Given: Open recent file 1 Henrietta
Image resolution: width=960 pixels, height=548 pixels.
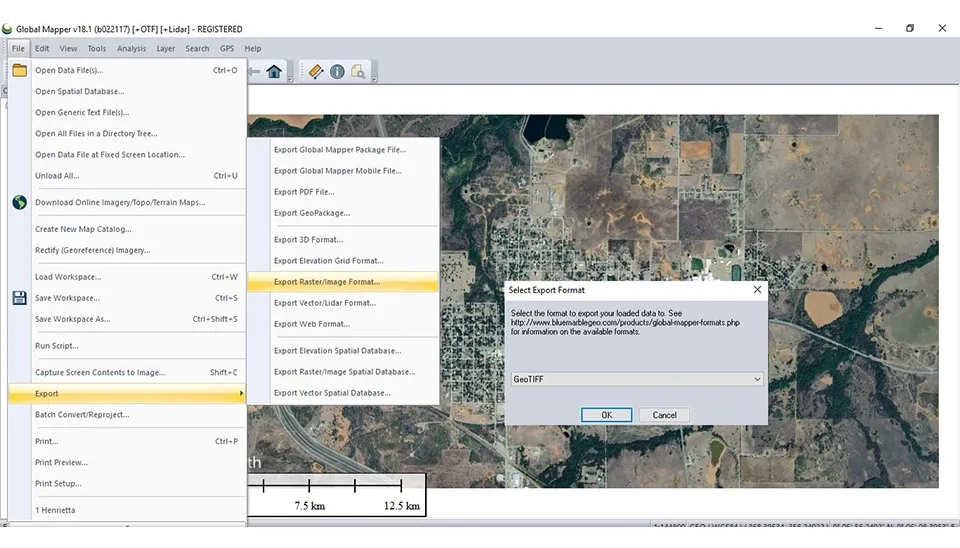Looking at the screenshot, I should pyautogui.click(x=55, y=510).
